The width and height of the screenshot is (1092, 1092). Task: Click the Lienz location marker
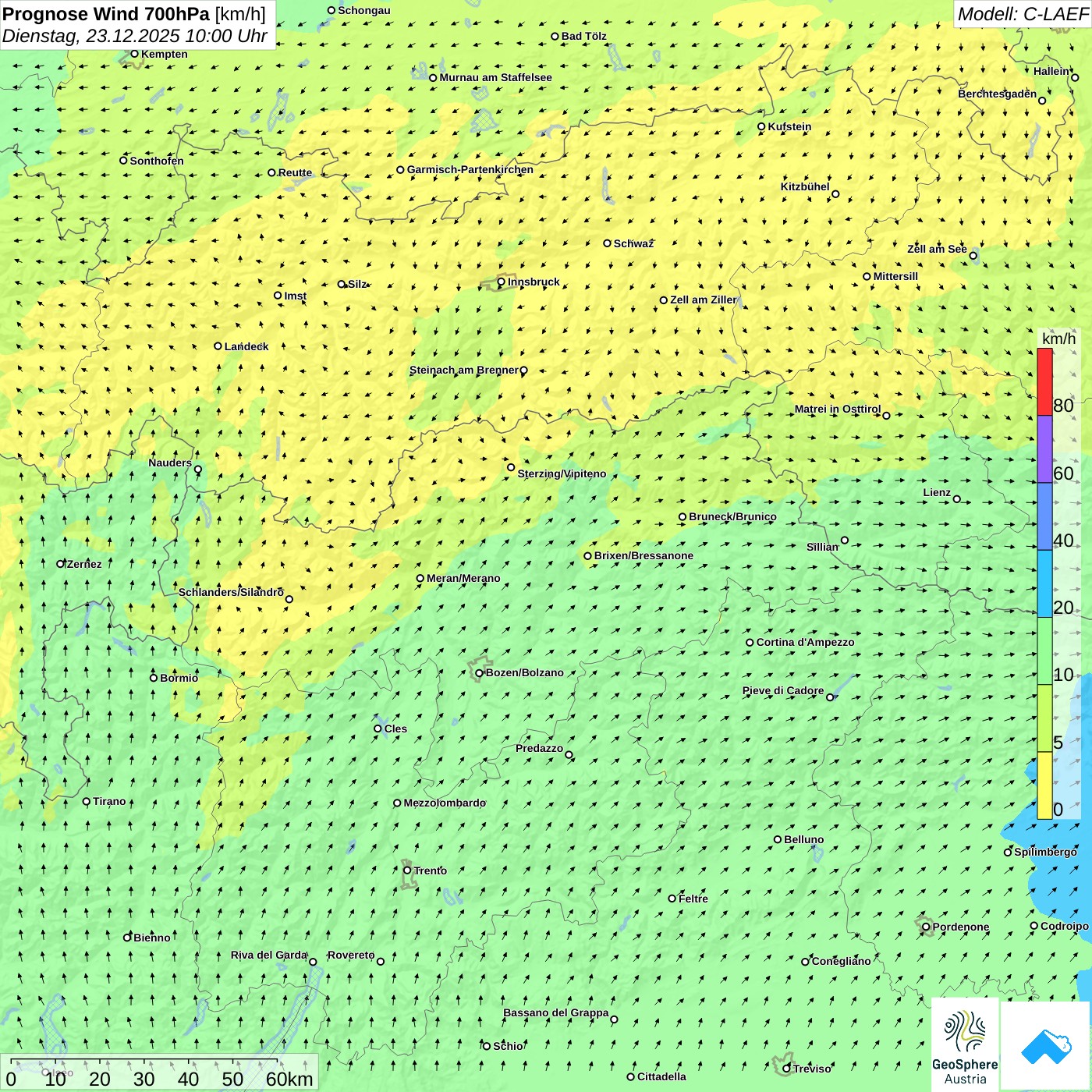(x=957, y=499)
